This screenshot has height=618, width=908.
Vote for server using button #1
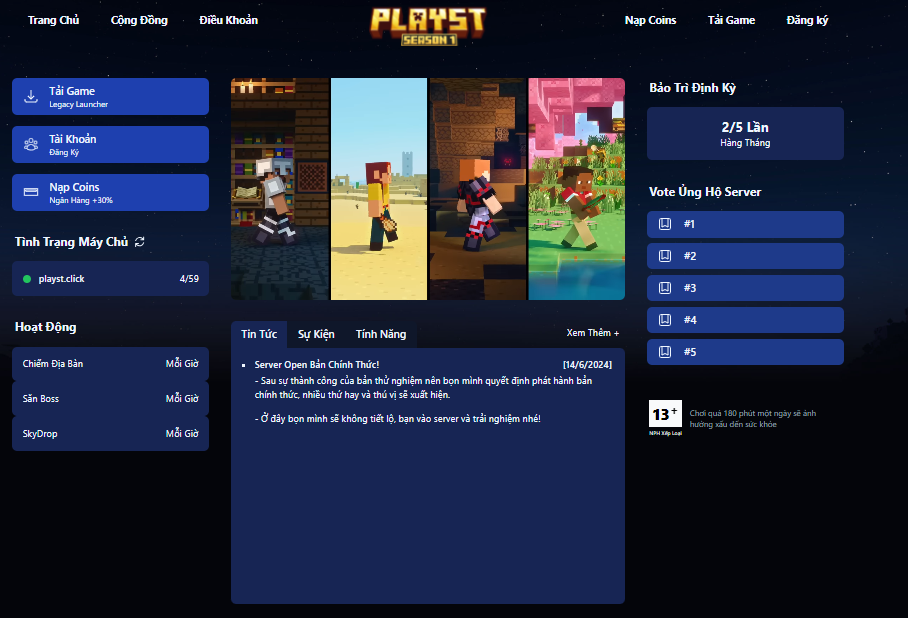click(x=745, y=224)
